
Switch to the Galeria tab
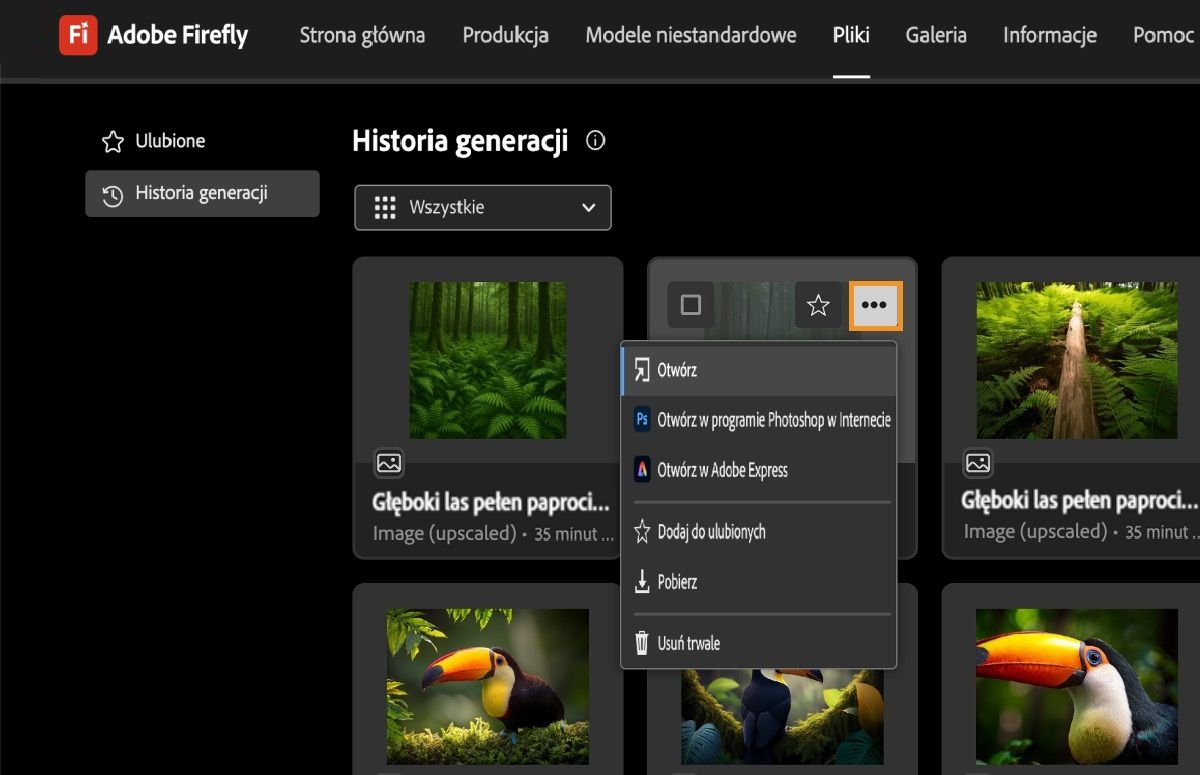coord(936,35)
